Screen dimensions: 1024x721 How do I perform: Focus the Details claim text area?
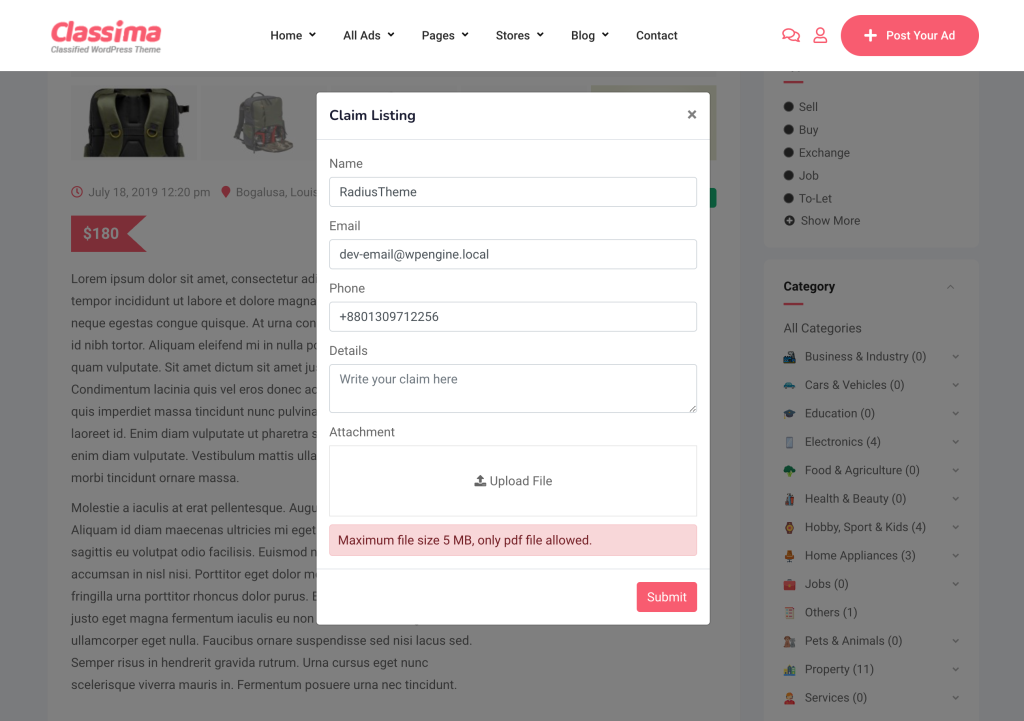(x=513, y=389)
